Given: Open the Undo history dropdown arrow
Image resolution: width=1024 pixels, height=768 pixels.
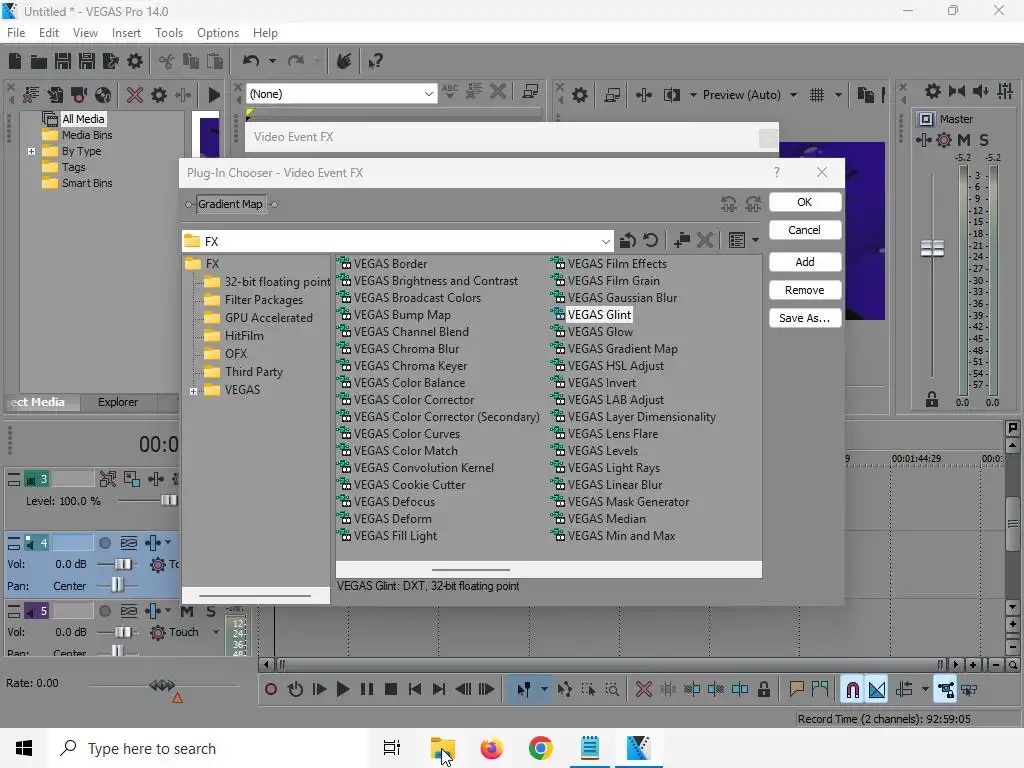Looking at the screenshot, I should click(x=272, y=61).
